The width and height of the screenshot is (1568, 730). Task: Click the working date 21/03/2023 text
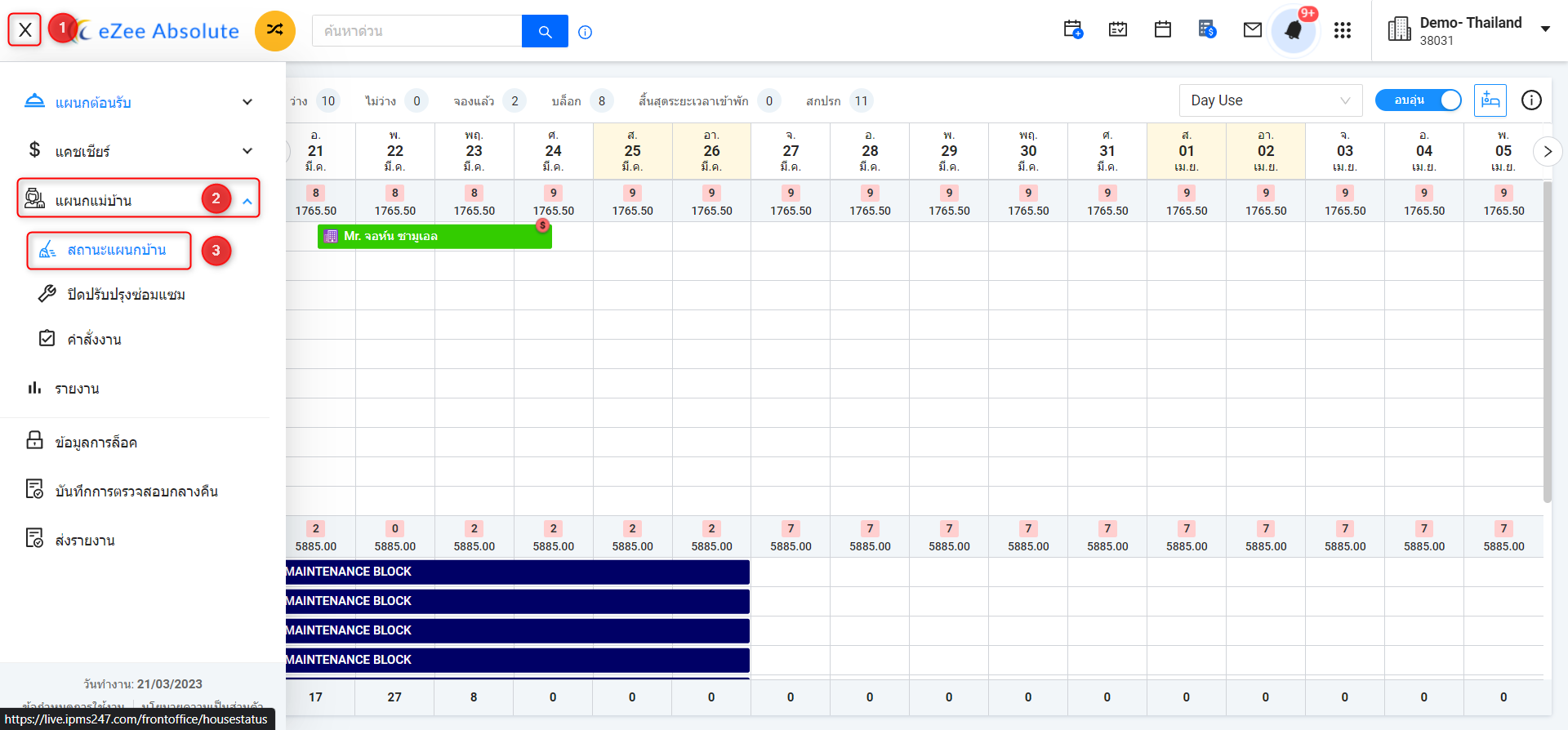coord(170,684)
